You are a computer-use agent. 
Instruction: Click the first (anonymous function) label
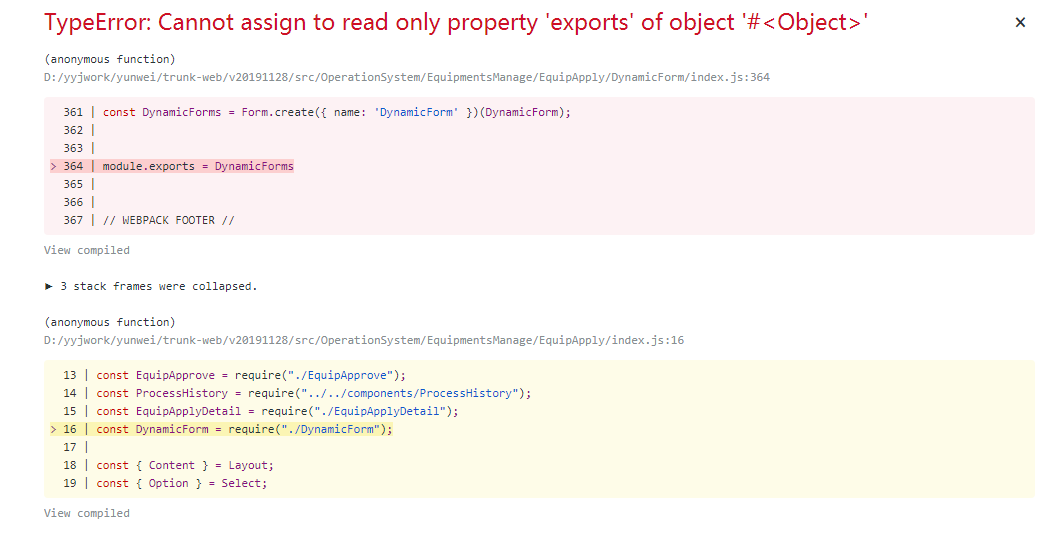click(x=110, y=59)
